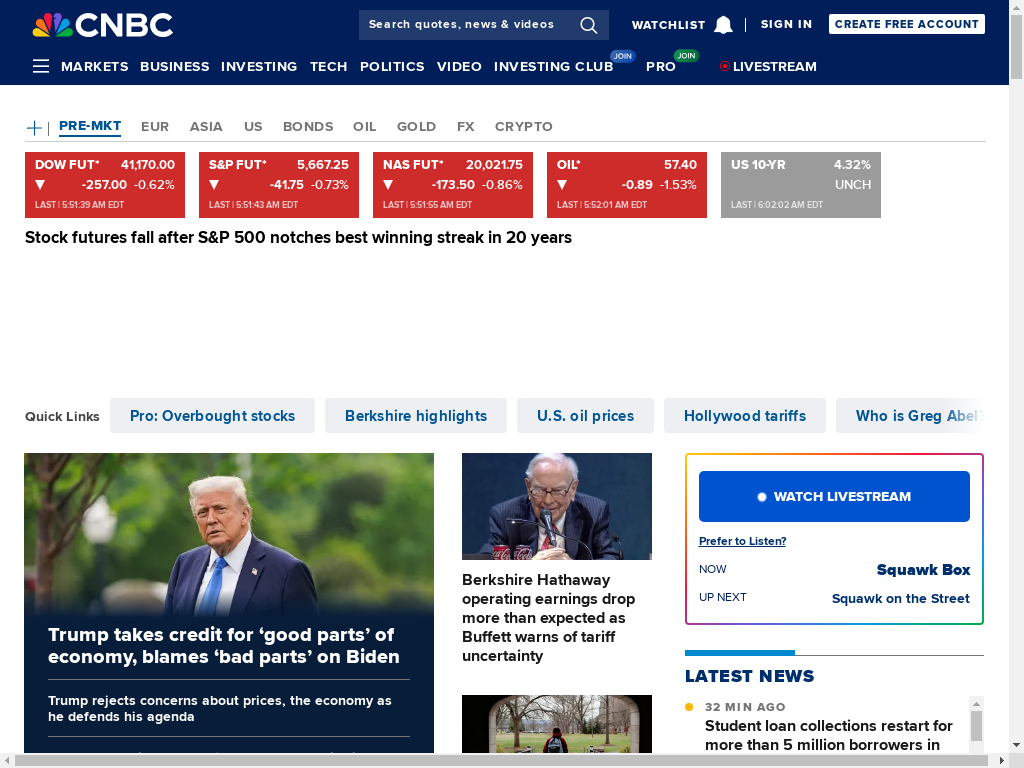Click Berkshire highlights quick link
1024x768 pixels.
coord(416,415)
